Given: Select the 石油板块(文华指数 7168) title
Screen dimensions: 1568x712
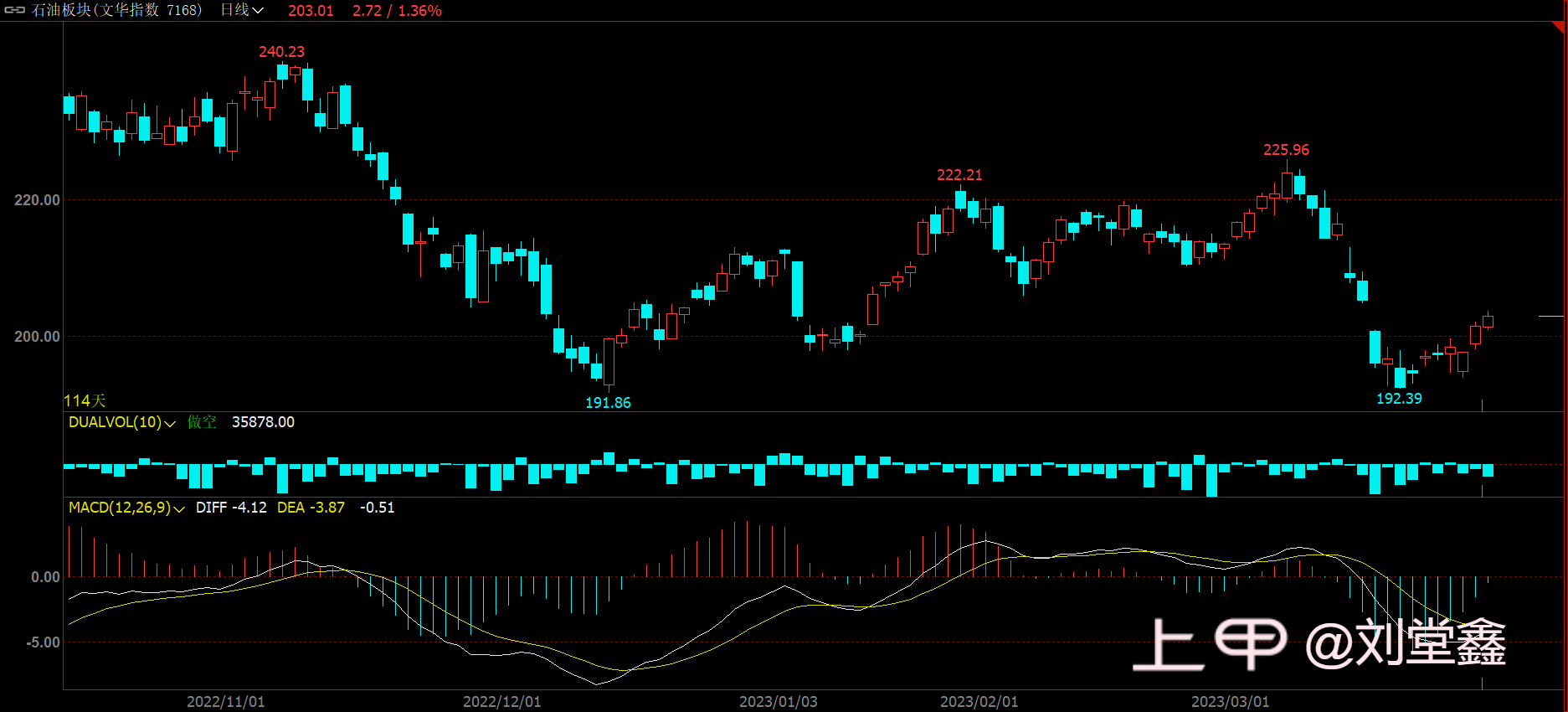Looking at the screenshot, I should [x=117, y=10].
